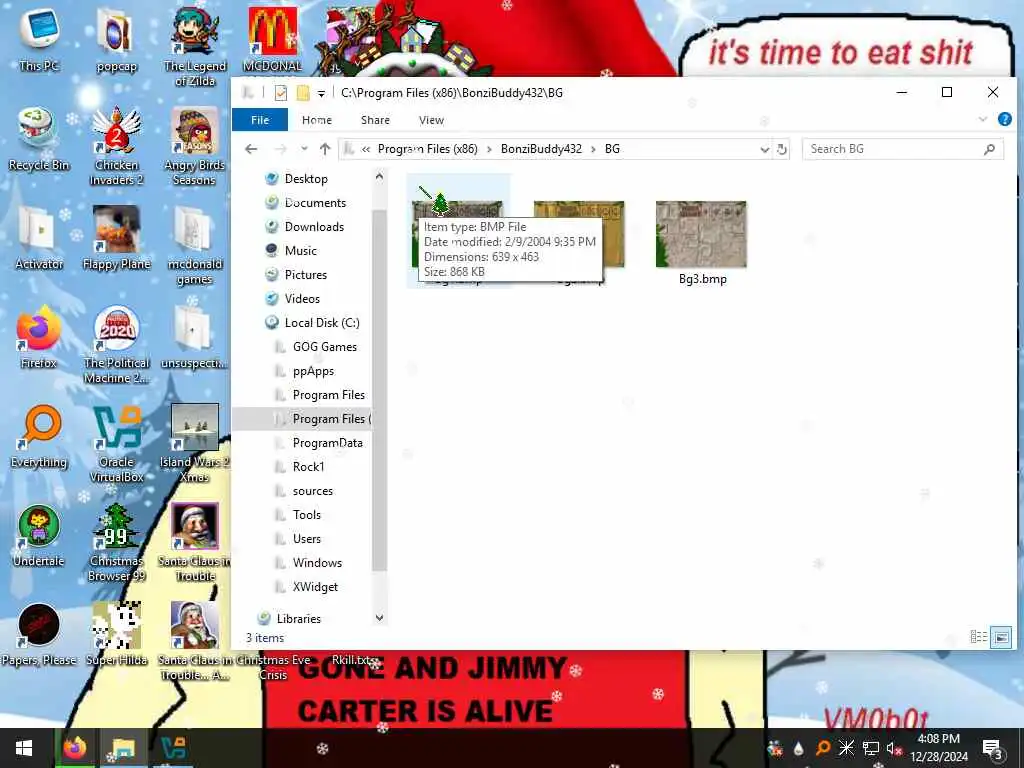Go back in Explorer navigation
The width and height of the screenshot is (1024, 768).
coord(251,149)
